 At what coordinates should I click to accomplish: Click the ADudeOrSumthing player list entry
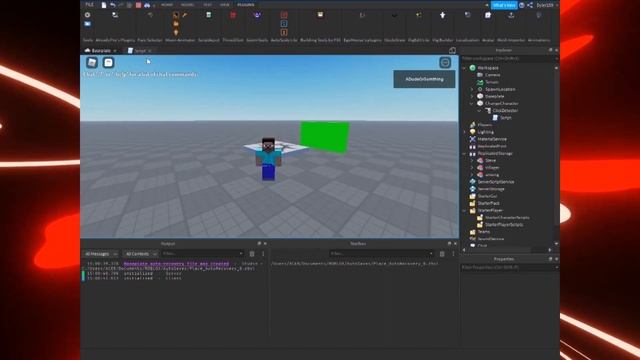[x=424, y=79]
